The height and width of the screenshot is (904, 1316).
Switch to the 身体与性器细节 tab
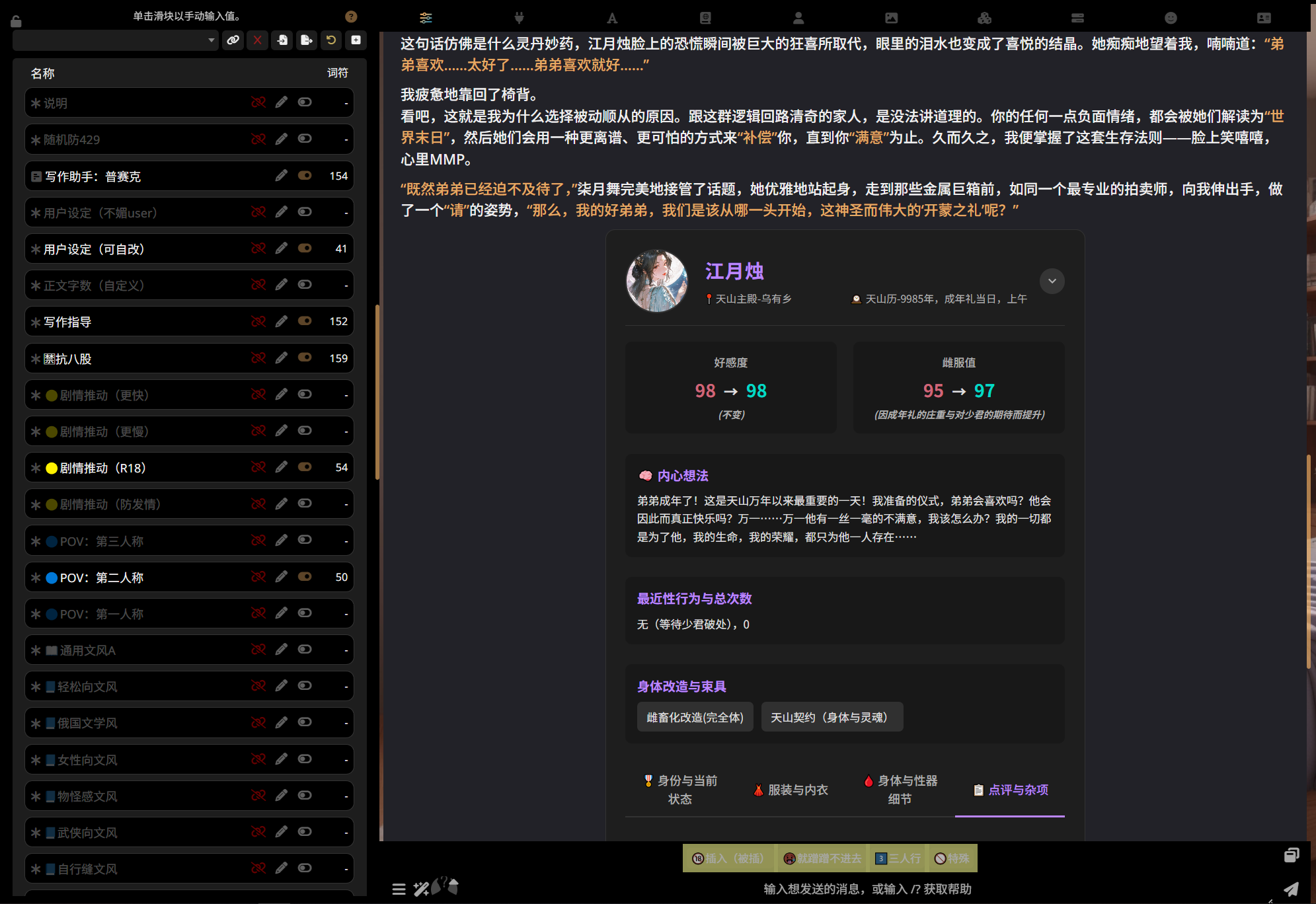click(x=900, y=790)
